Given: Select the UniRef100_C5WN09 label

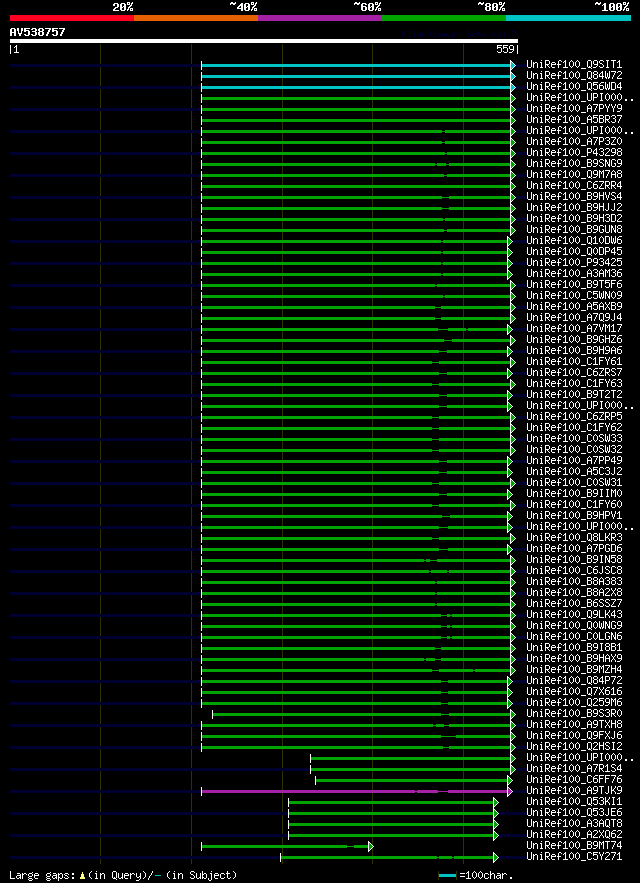Looking at the screenshot, I should (x=574, y=296).
